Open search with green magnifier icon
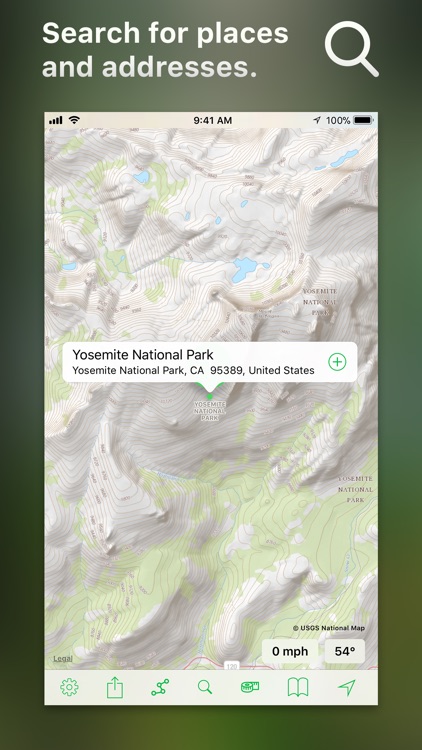422x750 pixels. [205, 687]
